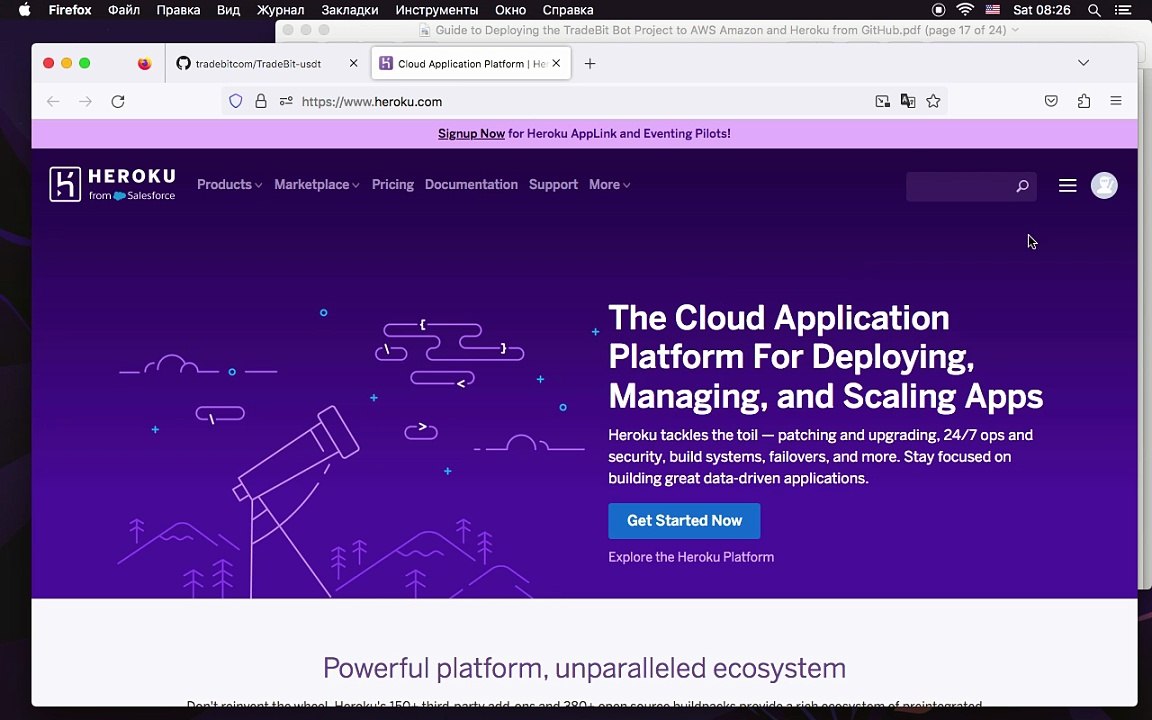Expand the More dropdown

609,184
